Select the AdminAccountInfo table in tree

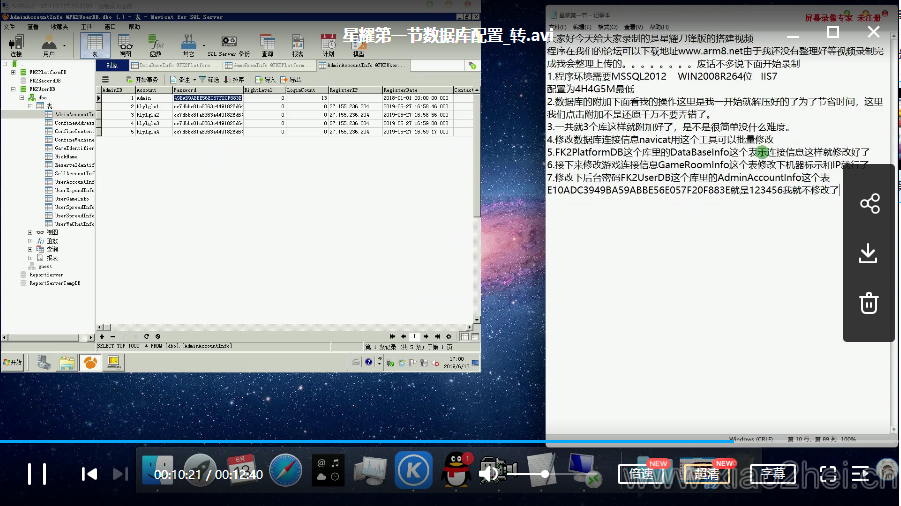(70, 114)
